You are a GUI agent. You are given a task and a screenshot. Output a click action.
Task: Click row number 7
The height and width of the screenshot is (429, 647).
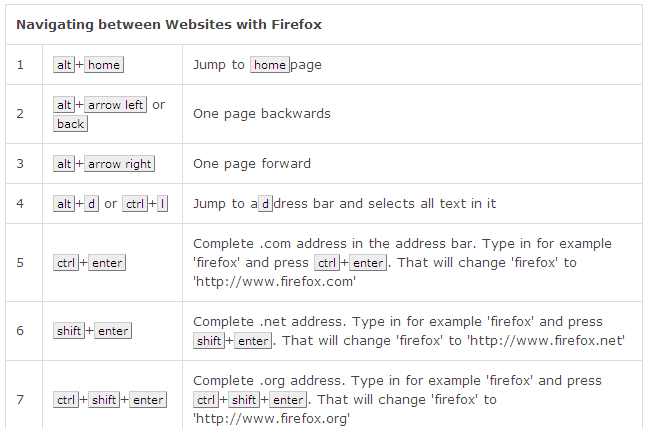point(20,400)
